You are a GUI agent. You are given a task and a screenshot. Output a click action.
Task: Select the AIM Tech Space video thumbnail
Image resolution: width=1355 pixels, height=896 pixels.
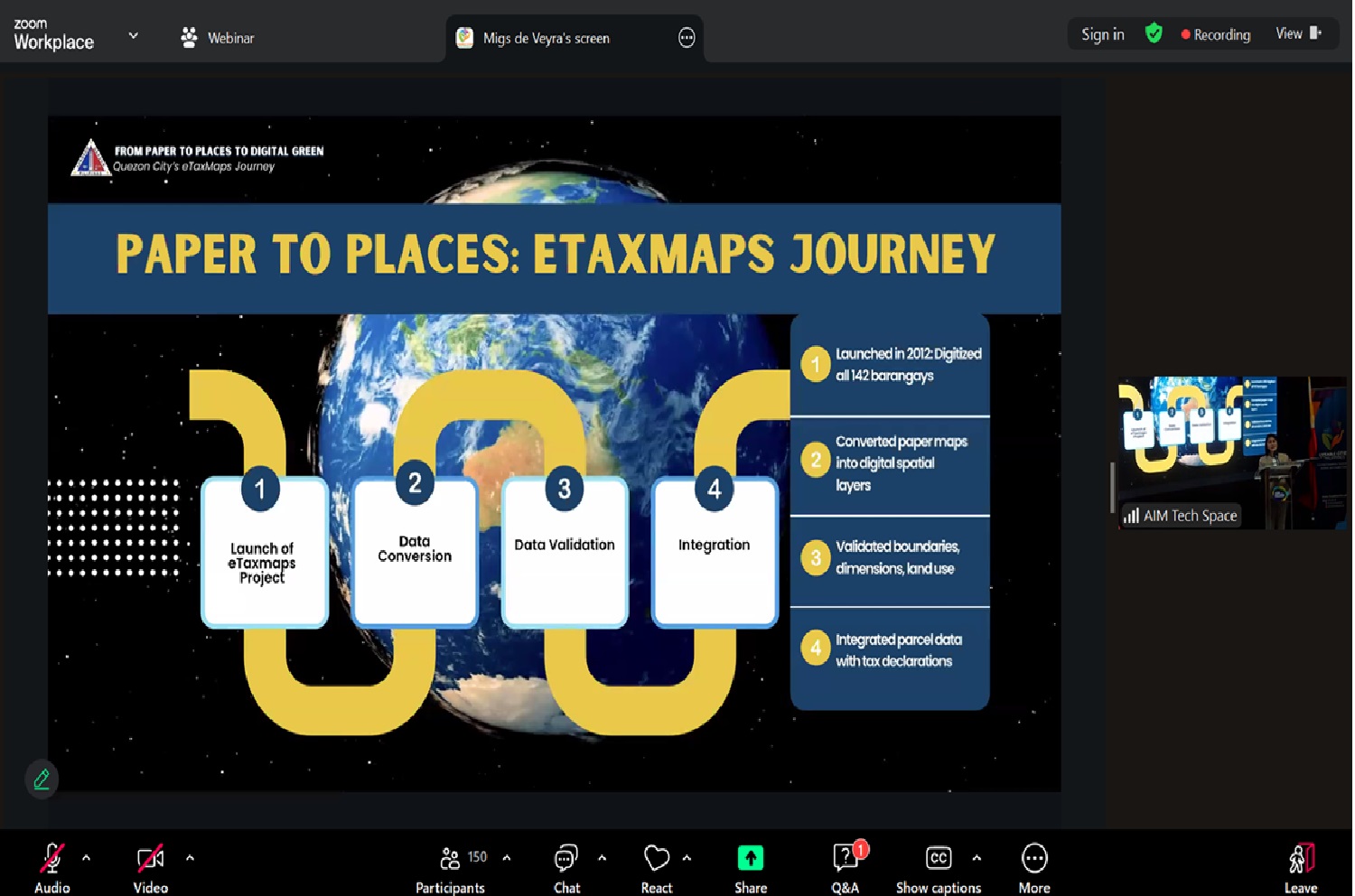tap(1231, 452)
